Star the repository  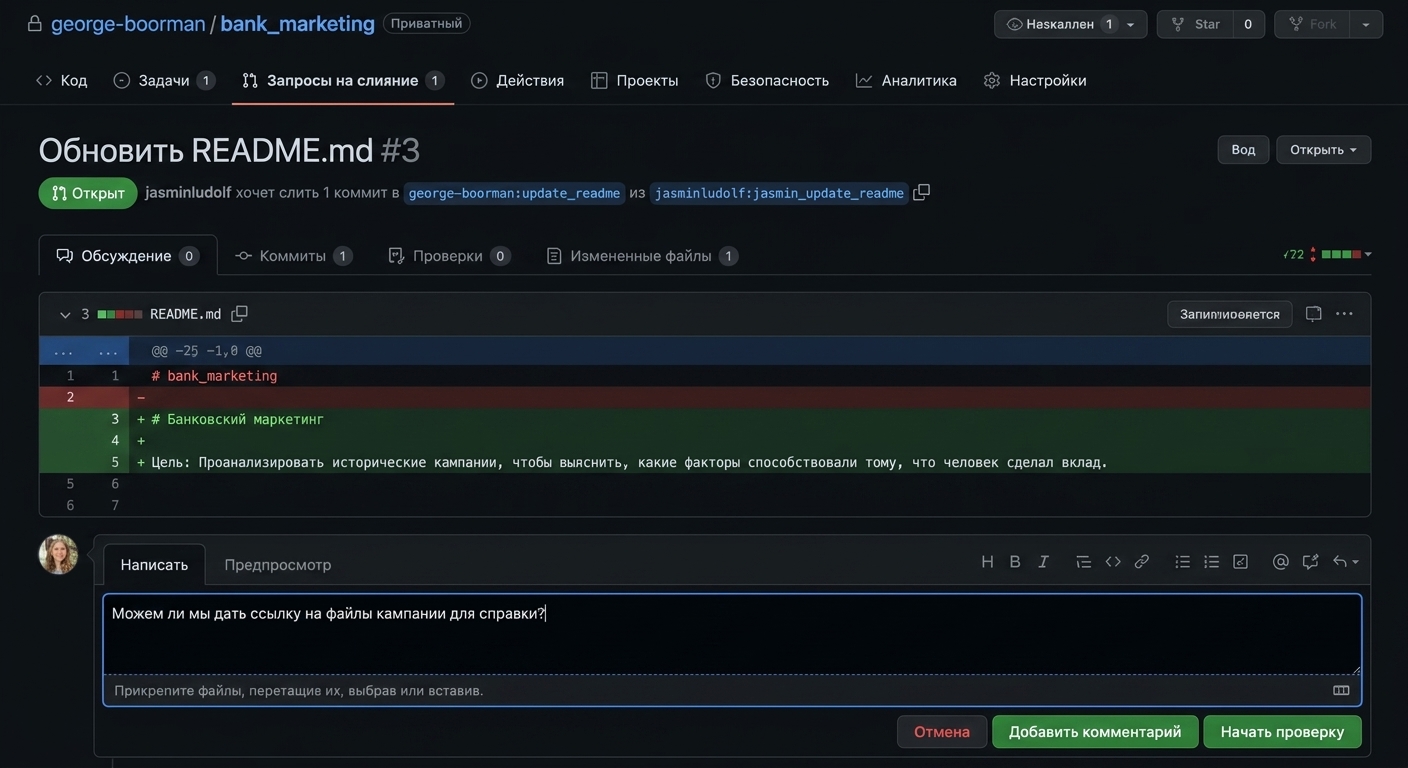(1195, 24)
